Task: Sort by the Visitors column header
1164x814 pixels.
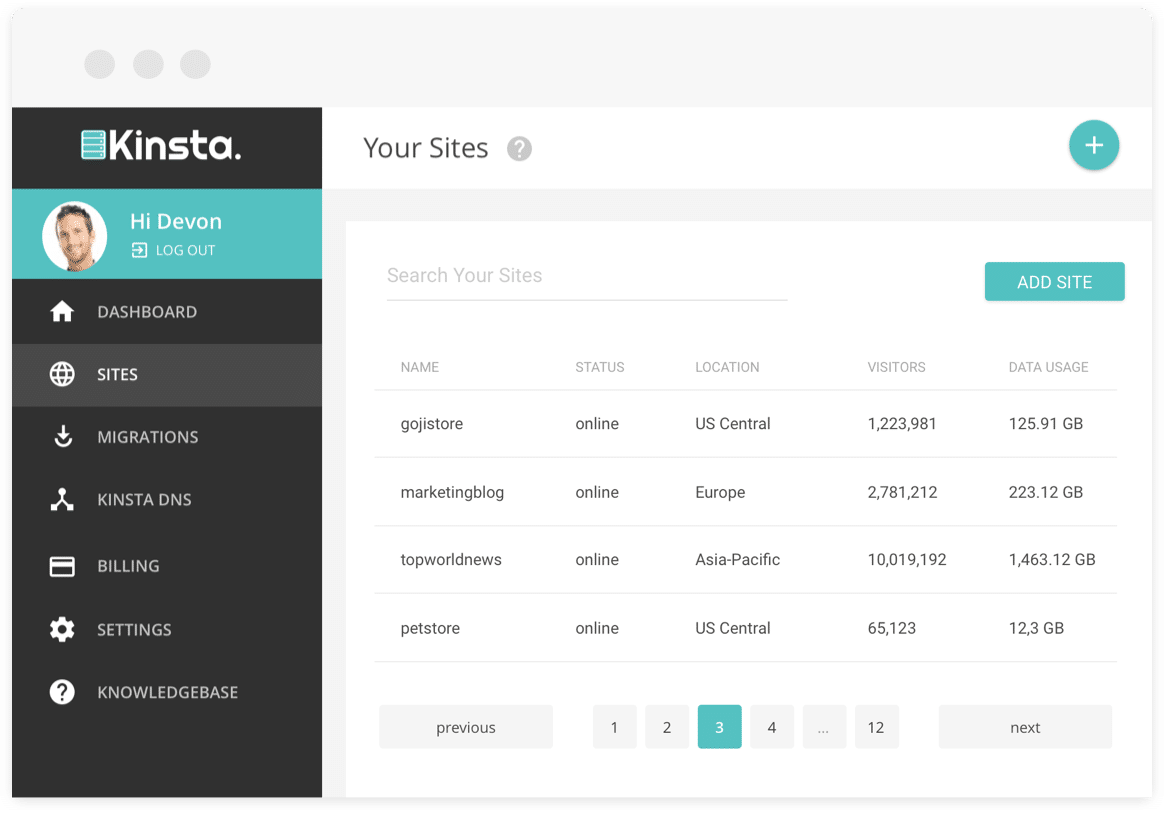Action: 896,367
